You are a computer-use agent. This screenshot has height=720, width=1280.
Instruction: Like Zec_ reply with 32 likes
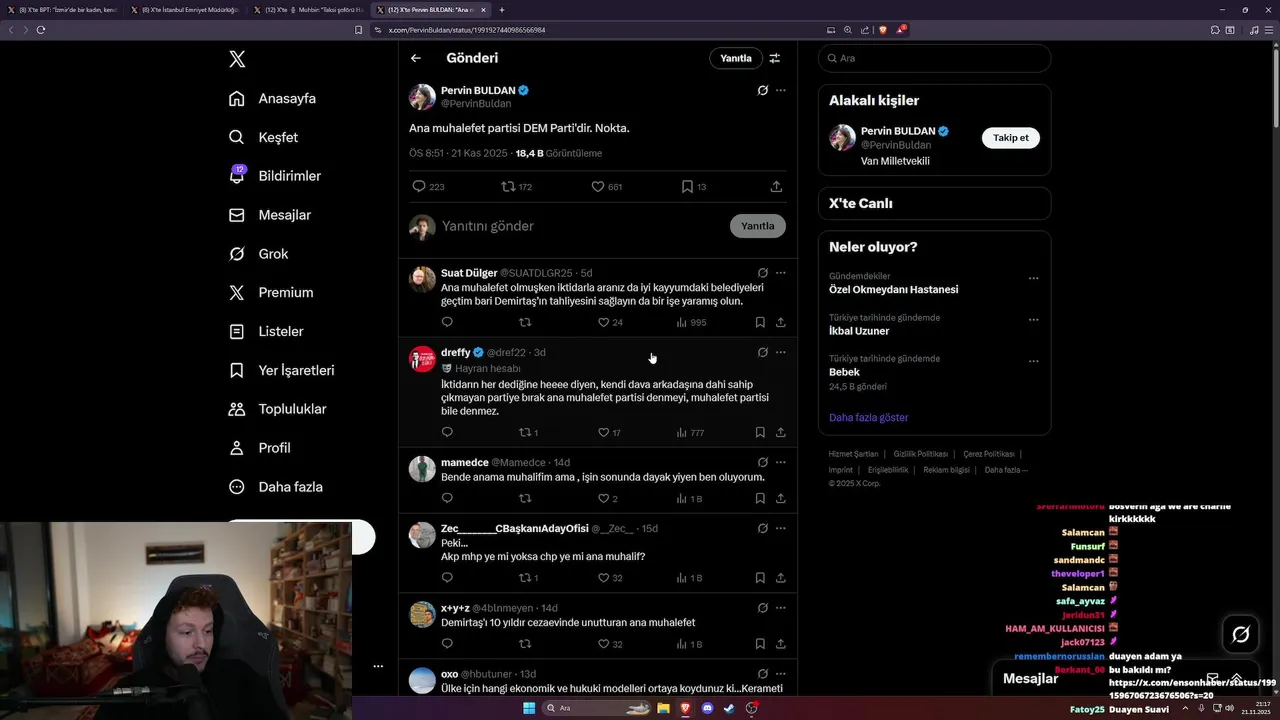click(x=610, y=577)
